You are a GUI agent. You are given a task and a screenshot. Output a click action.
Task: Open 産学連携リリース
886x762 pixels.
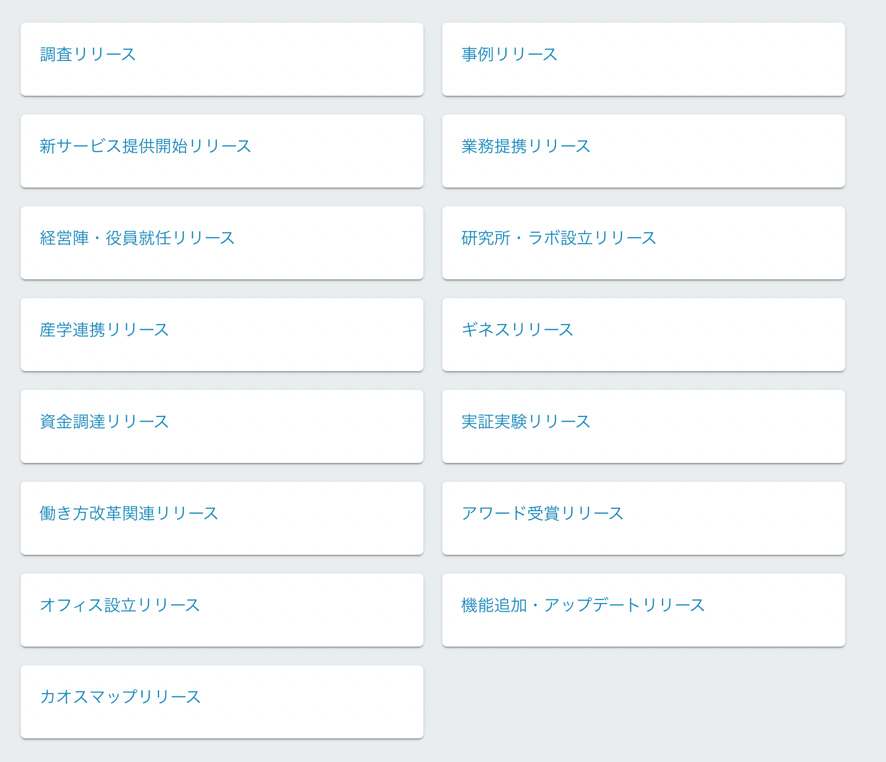click(x=105, y=330)
